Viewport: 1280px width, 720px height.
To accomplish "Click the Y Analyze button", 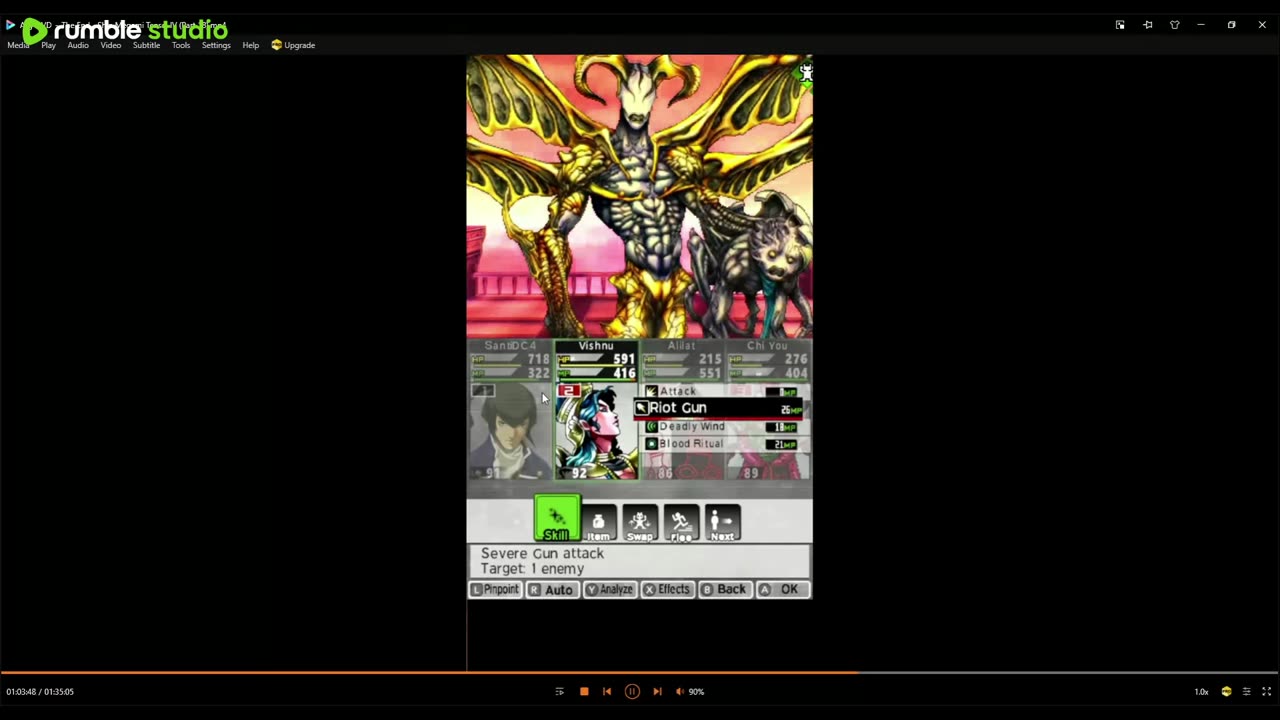I will click(x=610, y=590).
